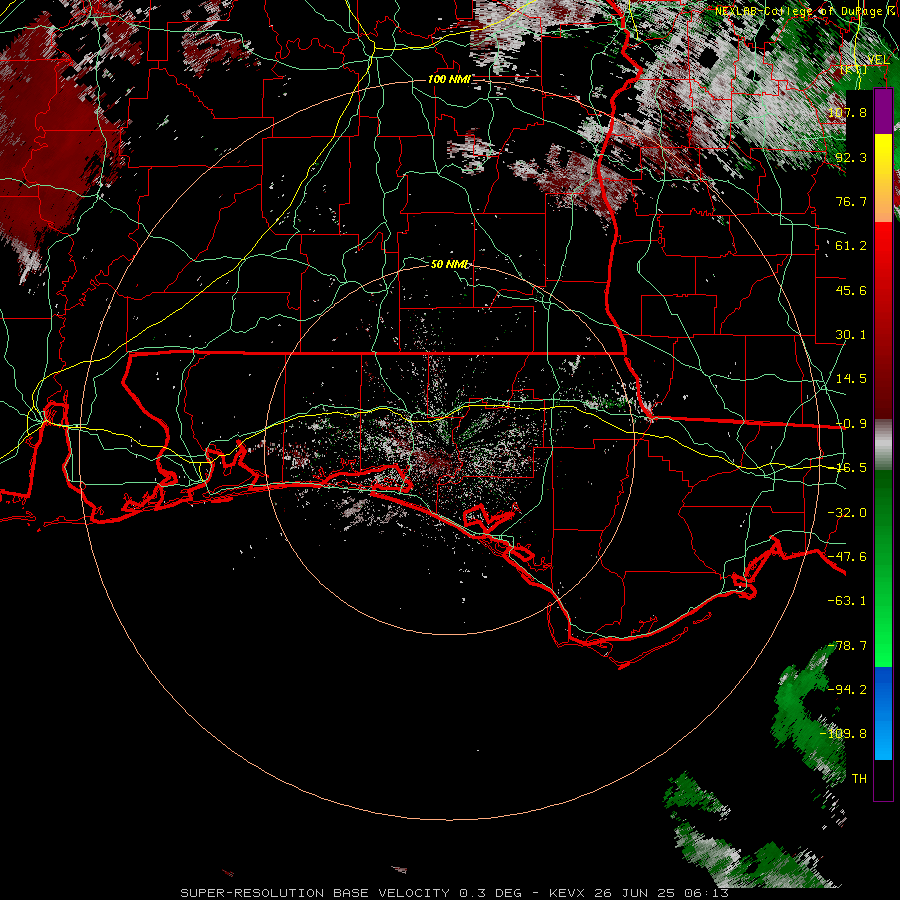Select the 76.7 velocity scale label

click(851, 201)
